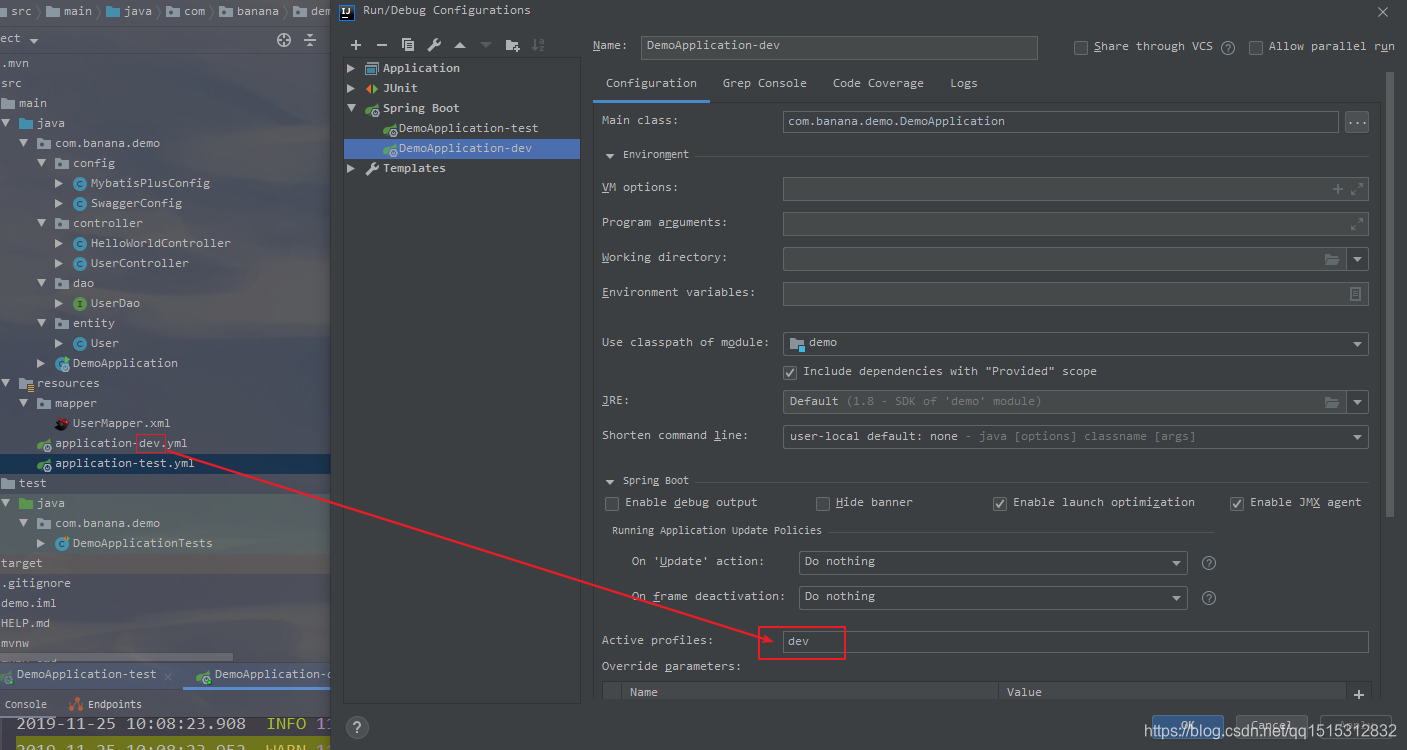The image size is (1407, 750).
Task: Open Endpoints tab in run panel
Action: pos(106,705)
